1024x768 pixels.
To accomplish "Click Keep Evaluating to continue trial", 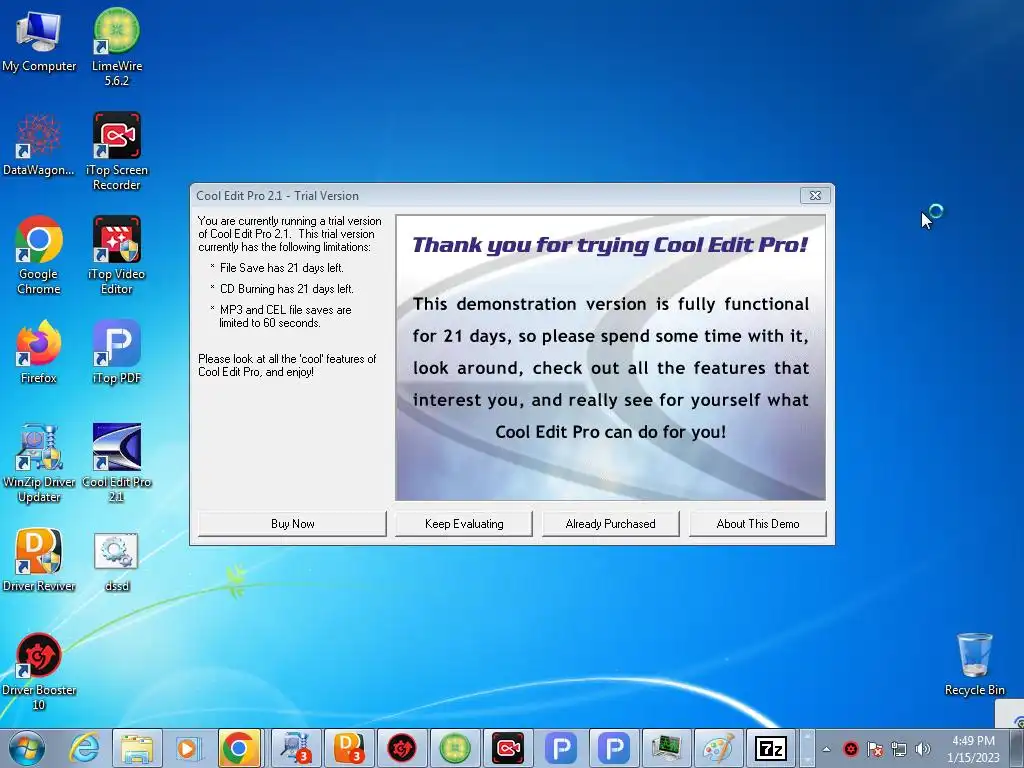I will [x=464, y=524].
